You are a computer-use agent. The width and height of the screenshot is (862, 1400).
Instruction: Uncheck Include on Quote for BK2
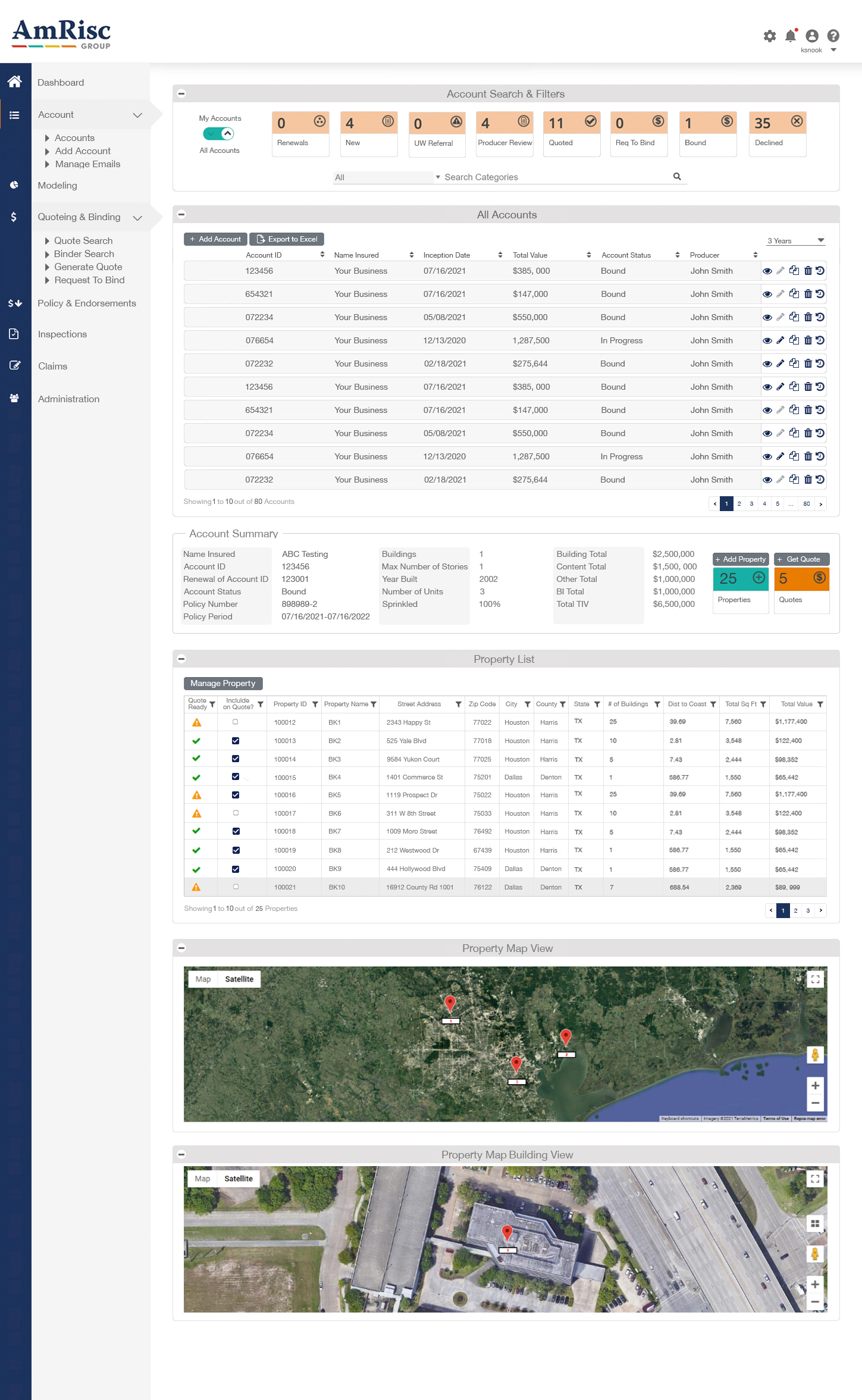tap(236, 741)
